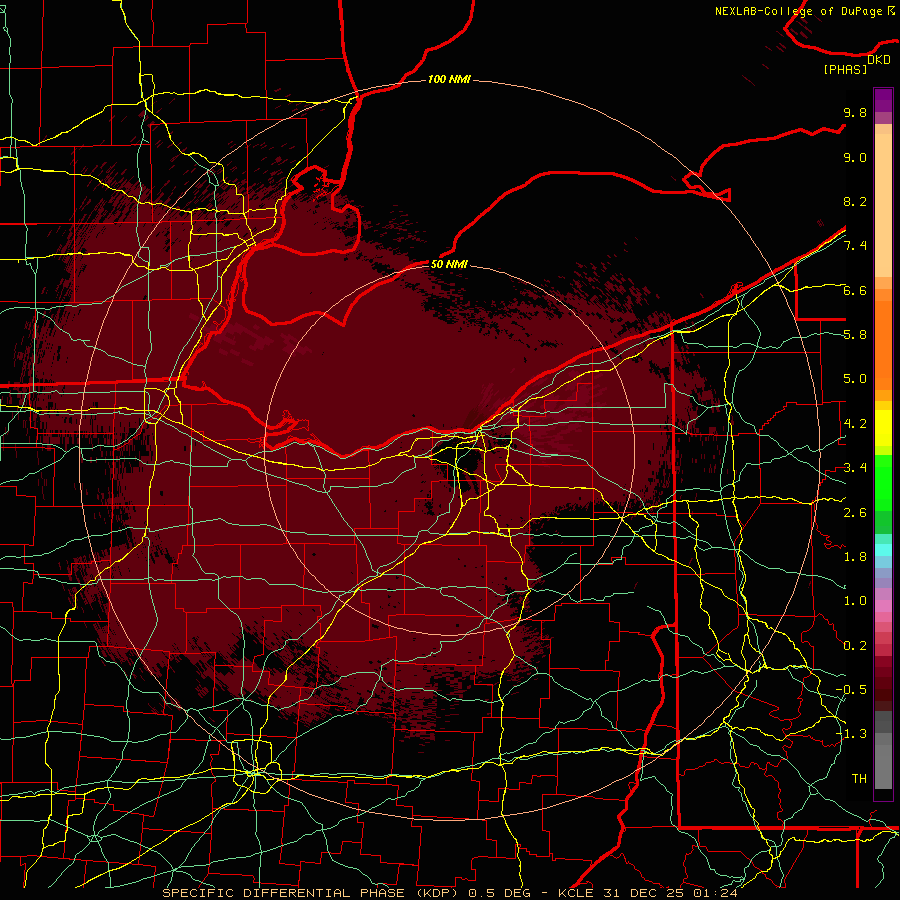Click the 3.4 scale value
Viewport: 900px width, 900px height.
(x=855, y=468)
